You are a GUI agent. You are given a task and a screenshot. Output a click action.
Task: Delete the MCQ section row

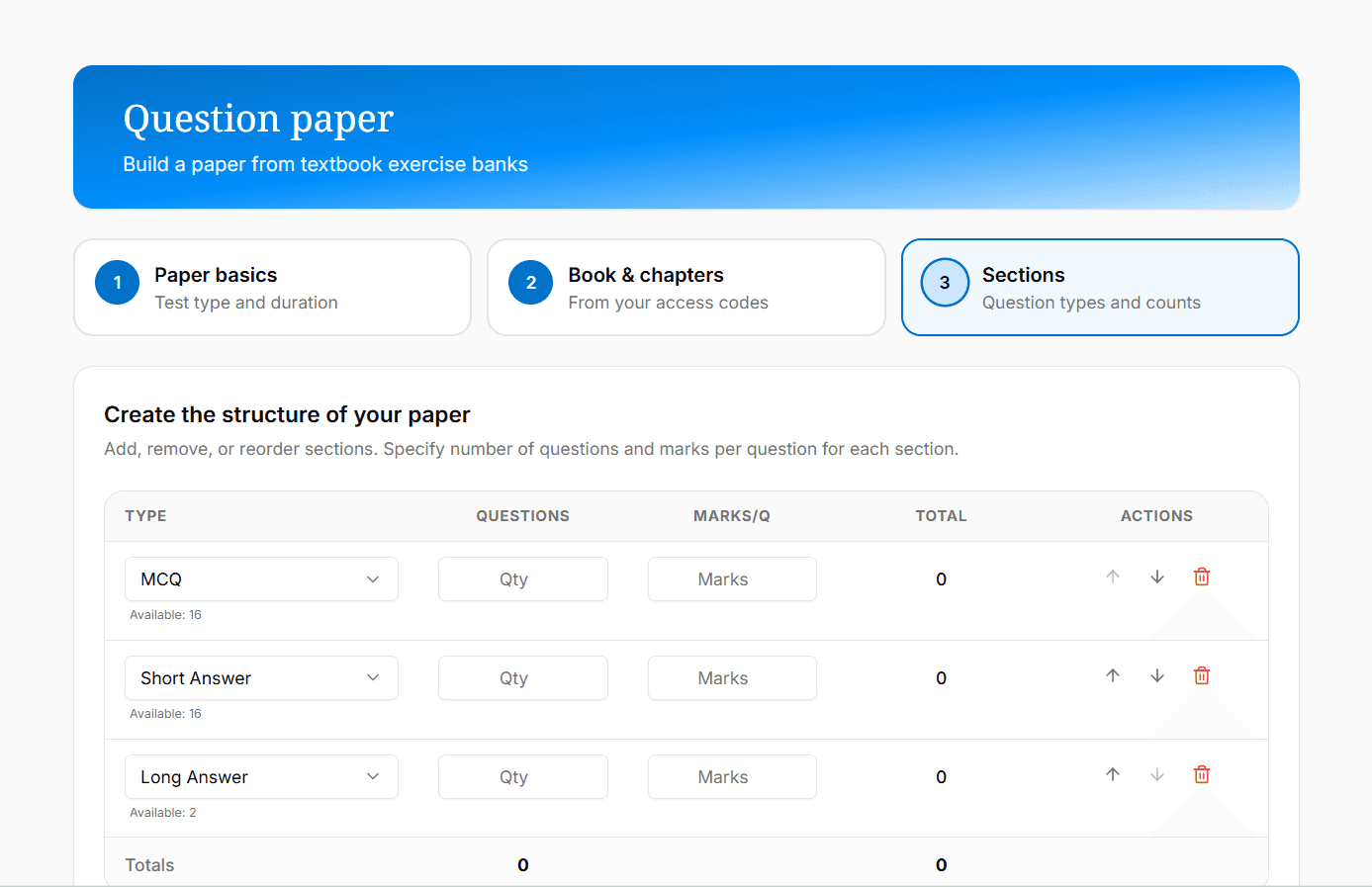click(1202, 577)
